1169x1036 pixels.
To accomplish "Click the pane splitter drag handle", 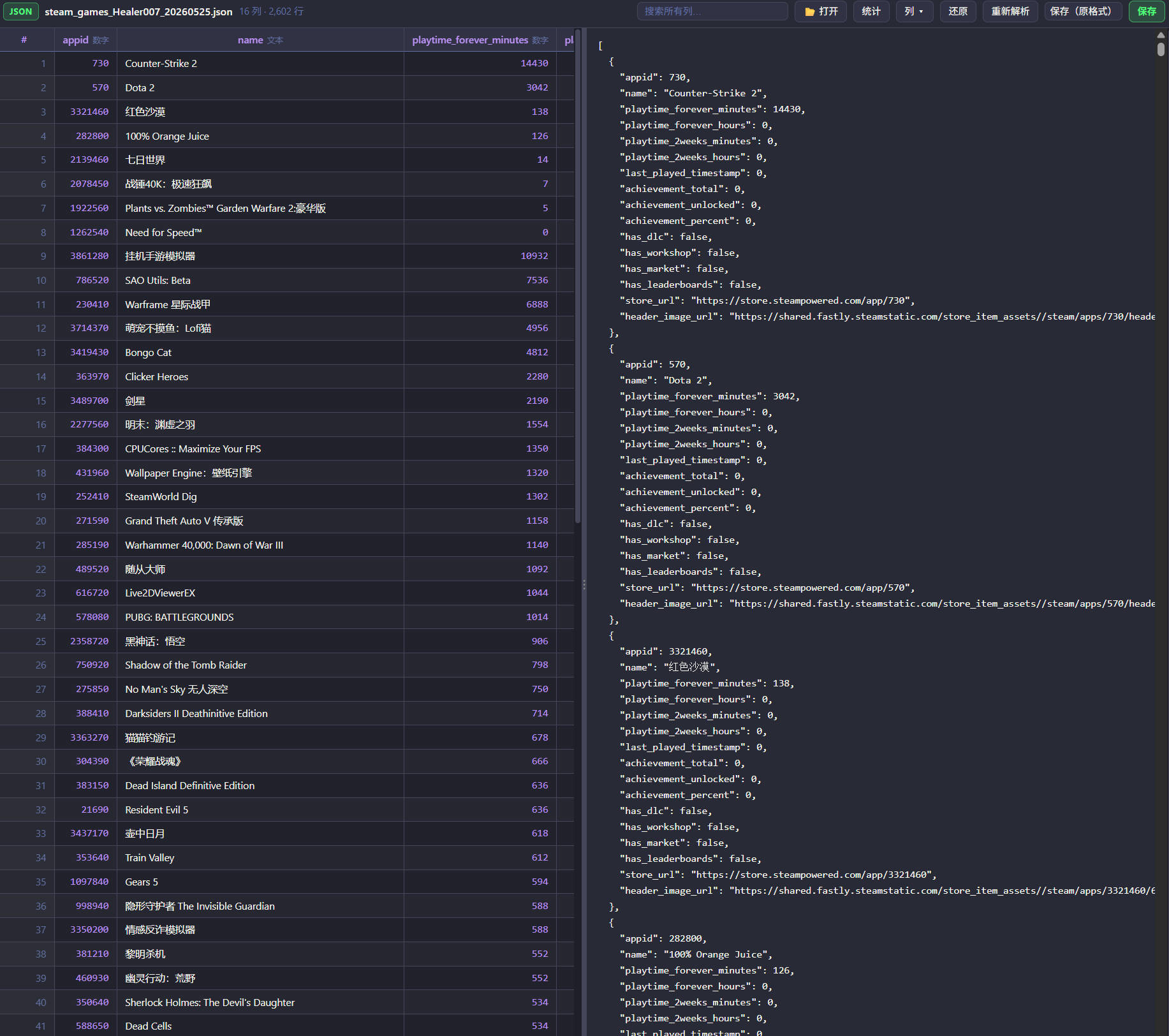I will click(x=584, y=584).
